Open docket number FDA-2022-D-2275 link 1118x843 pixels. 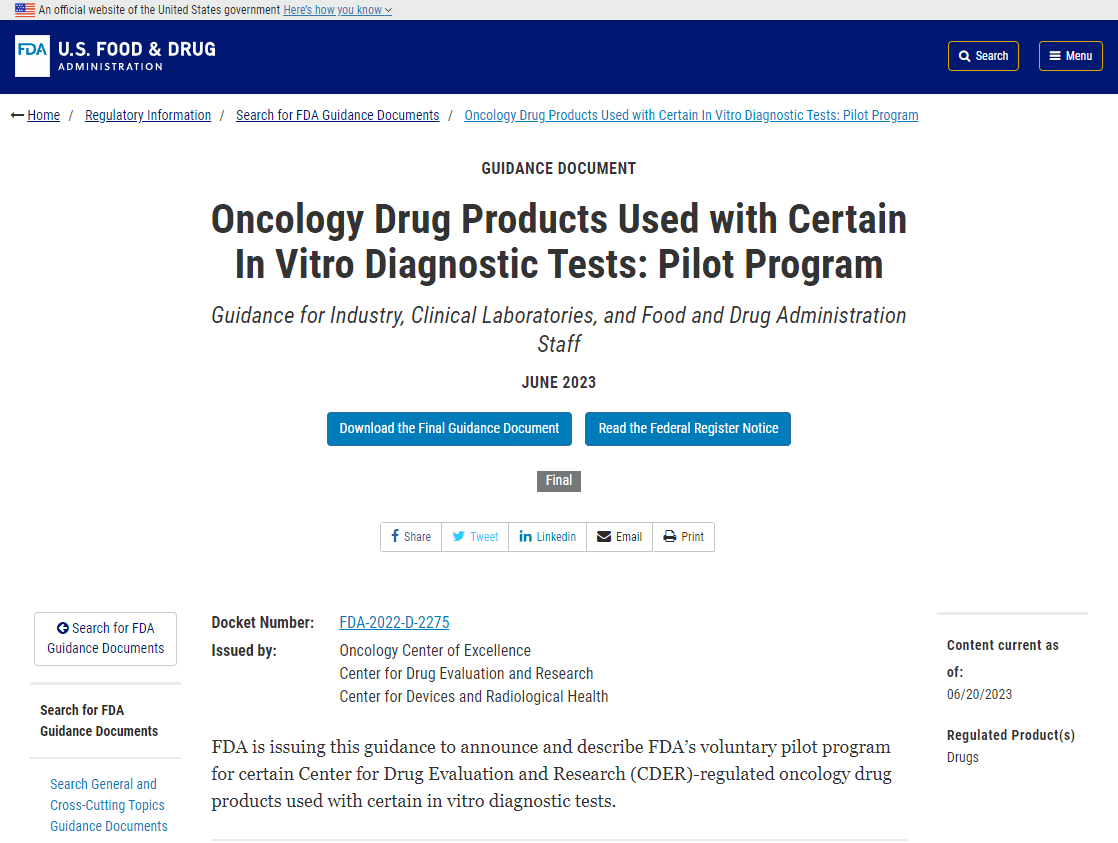pos(394,622)
